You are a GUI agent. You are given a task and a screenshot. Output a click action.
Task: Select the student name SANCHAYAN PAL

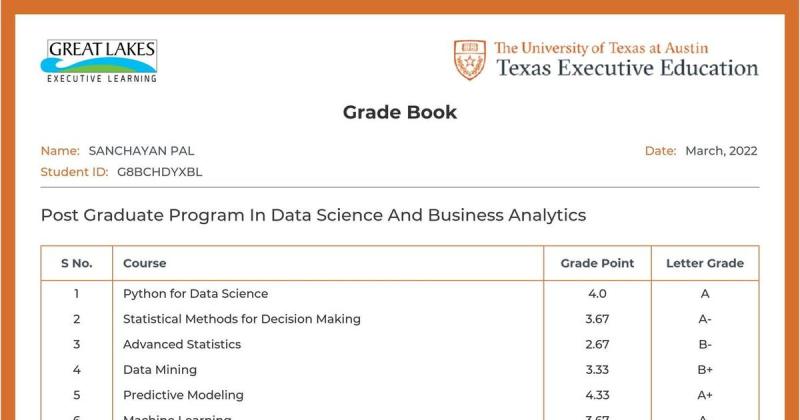tap(141, 151)
